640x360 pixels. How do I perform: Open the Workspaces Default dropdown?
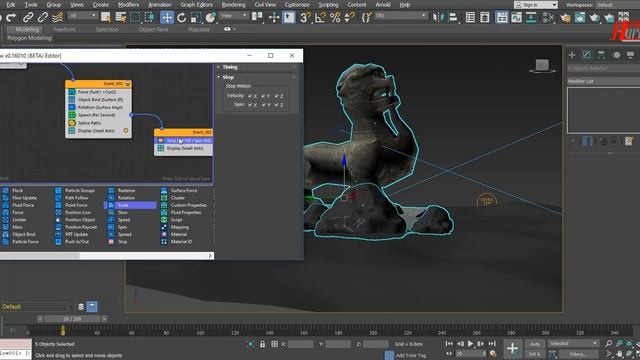[x=617, y=5]
